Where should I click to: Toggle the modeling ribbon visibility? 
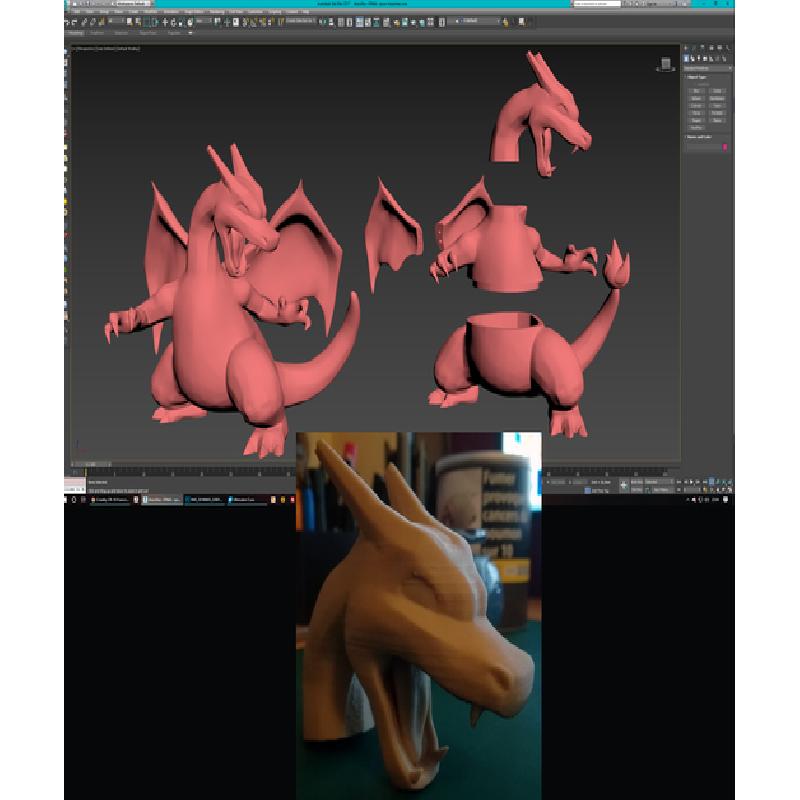(359, 22)
